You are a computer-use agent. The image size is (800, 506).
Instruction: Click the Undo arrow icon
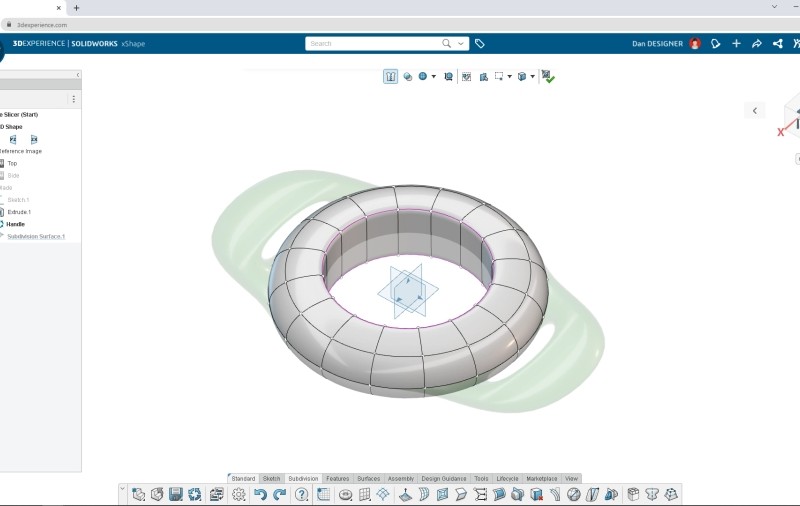[260, 494]
